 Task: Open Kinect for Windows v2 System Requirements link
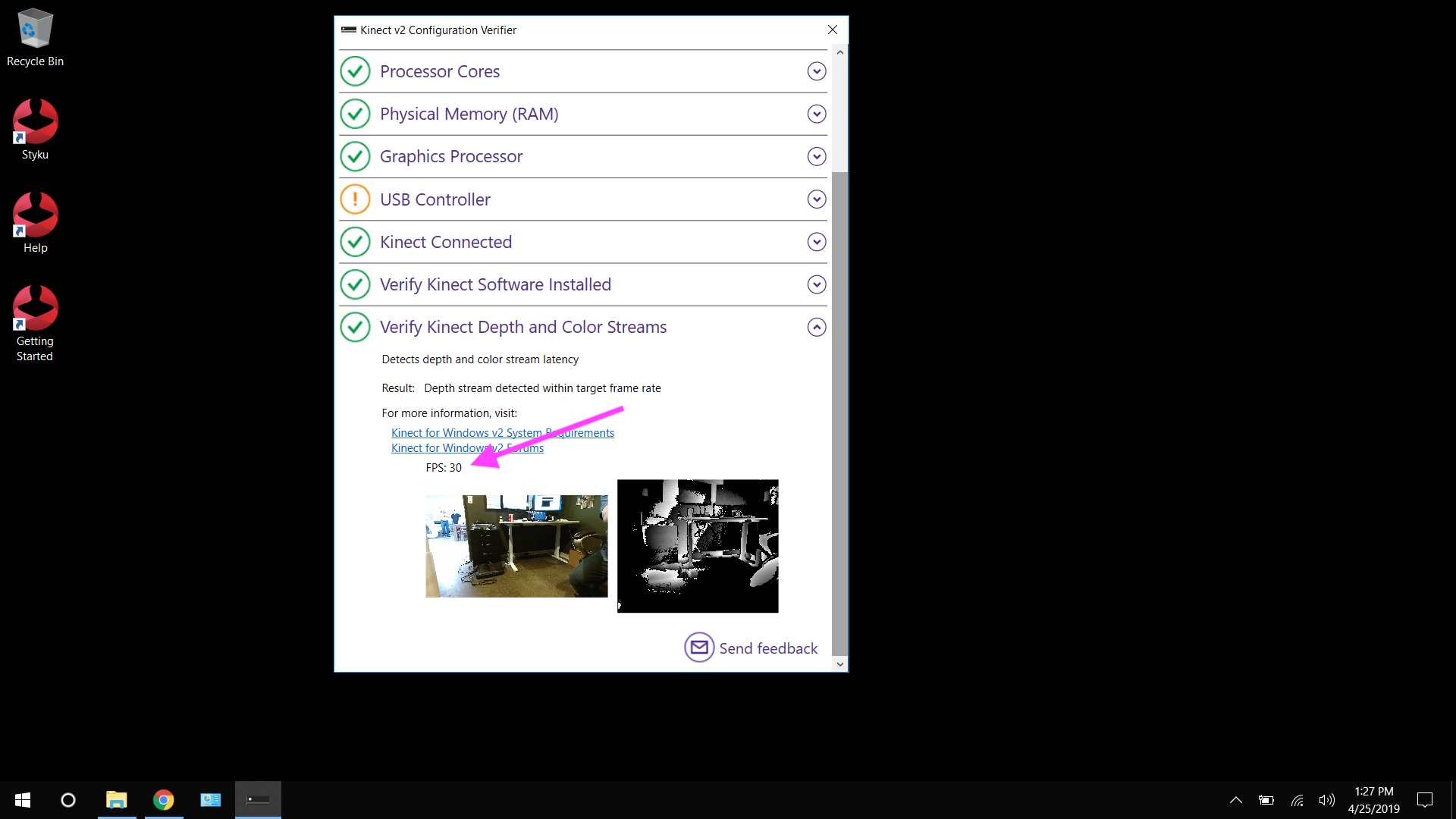455,433
